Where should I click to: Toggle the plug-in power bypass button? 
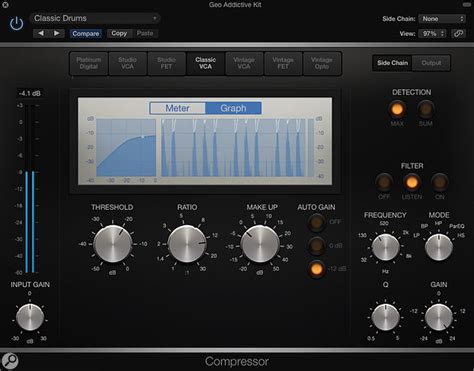[x=16, y=24]
